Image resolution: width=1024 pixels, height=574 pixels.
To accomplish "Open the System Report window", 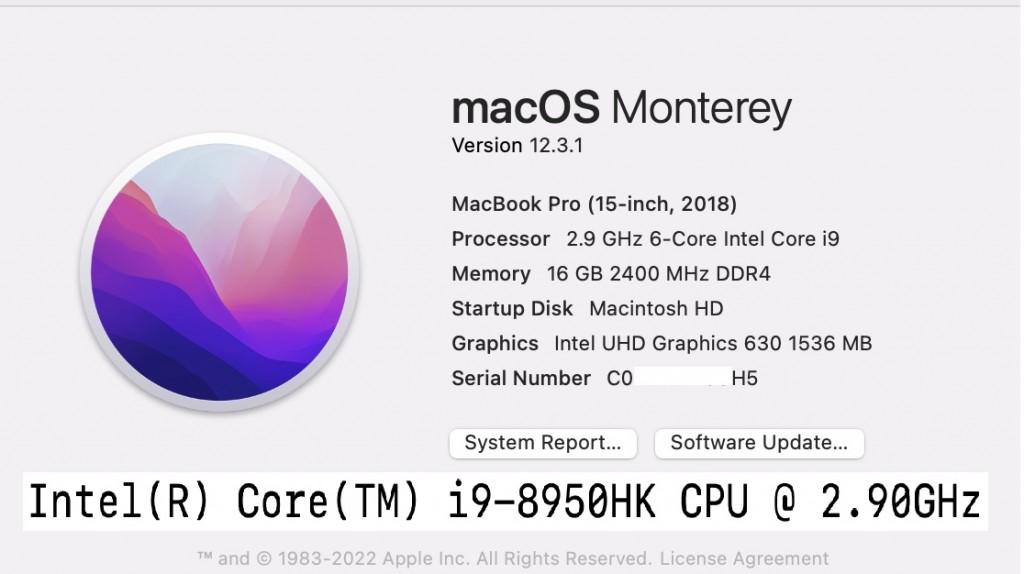I will pyautogui.click(x=543, y=443).
